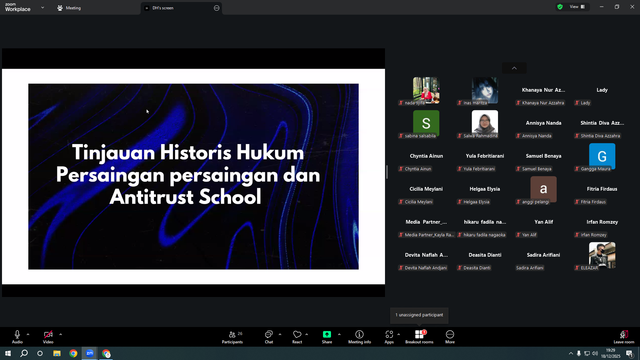Viewport: 640px width, 360px height.
Task: Click Devita Nafiah Andjani participant tile
Action: 426,257
